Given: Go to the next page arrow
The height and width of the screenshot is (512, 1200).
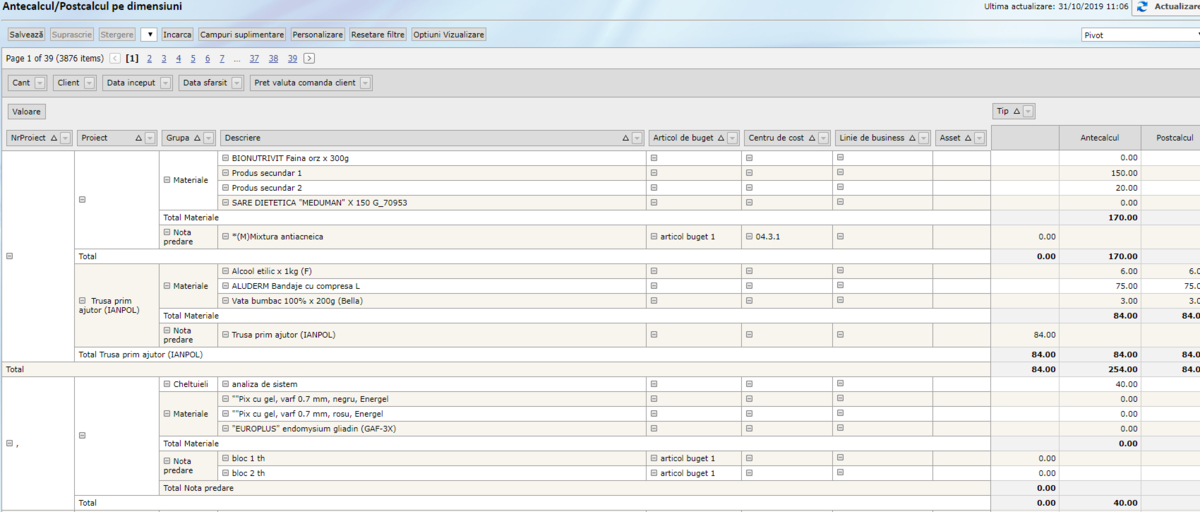Looking at the screenshot, I should pyautogui.click(x=309, y=59).
